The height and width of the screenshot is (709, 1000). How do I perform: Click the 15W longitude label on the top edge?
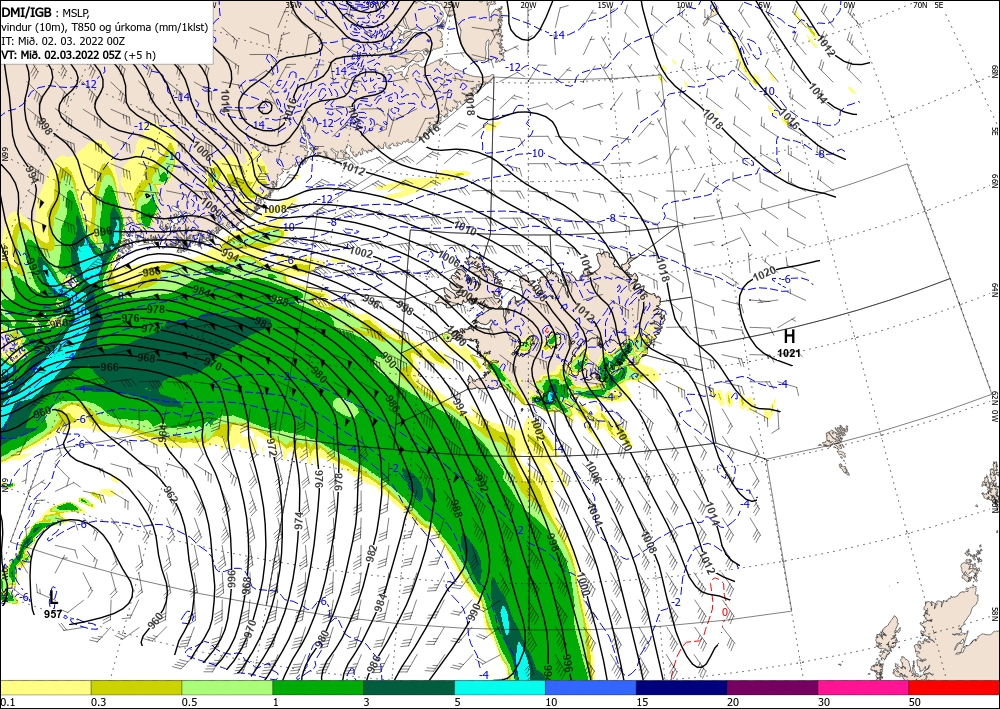tap(605, 5)
